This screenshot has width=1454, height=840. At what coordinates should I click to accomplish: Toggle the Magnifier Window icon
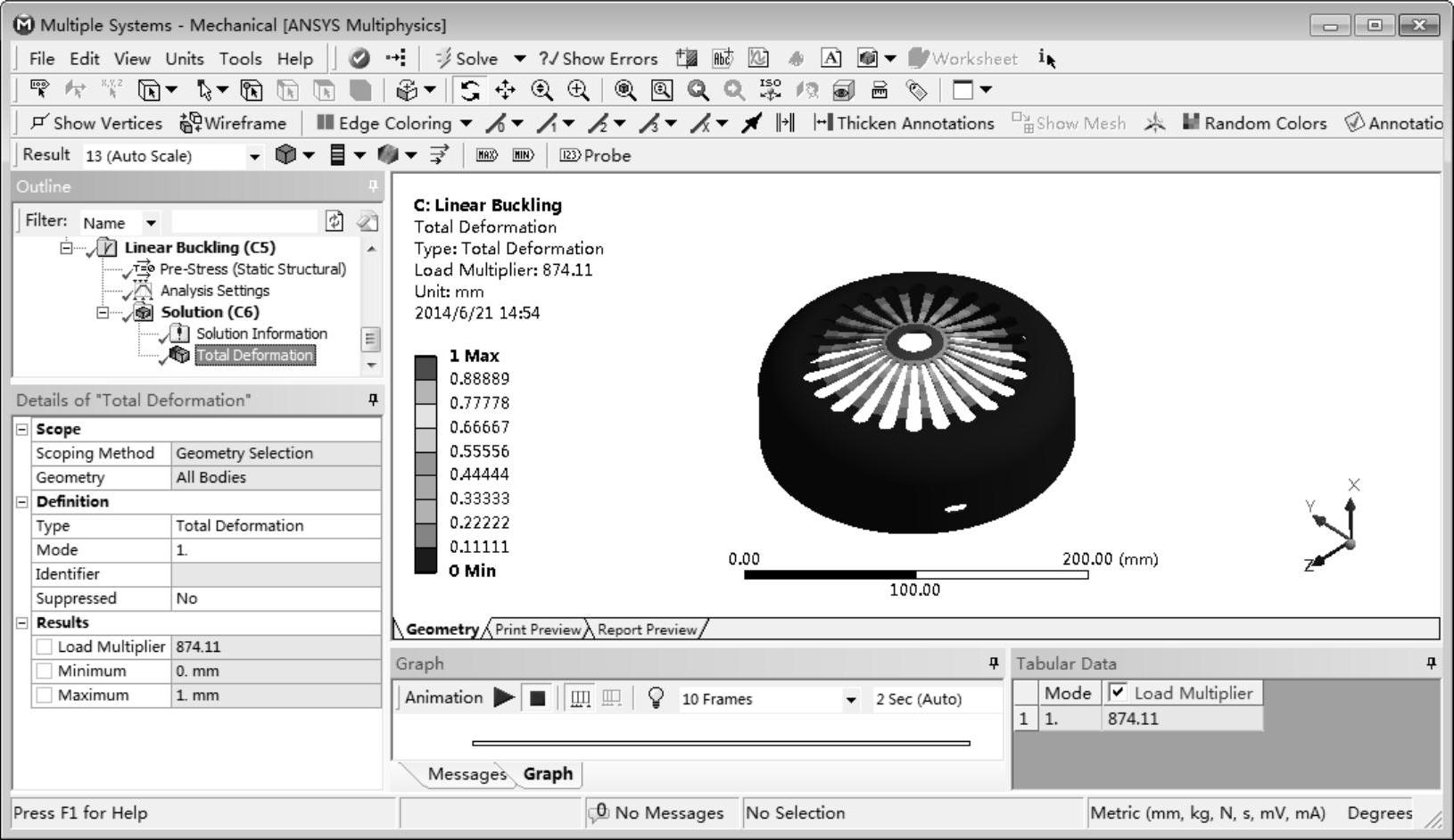[662, 90]
